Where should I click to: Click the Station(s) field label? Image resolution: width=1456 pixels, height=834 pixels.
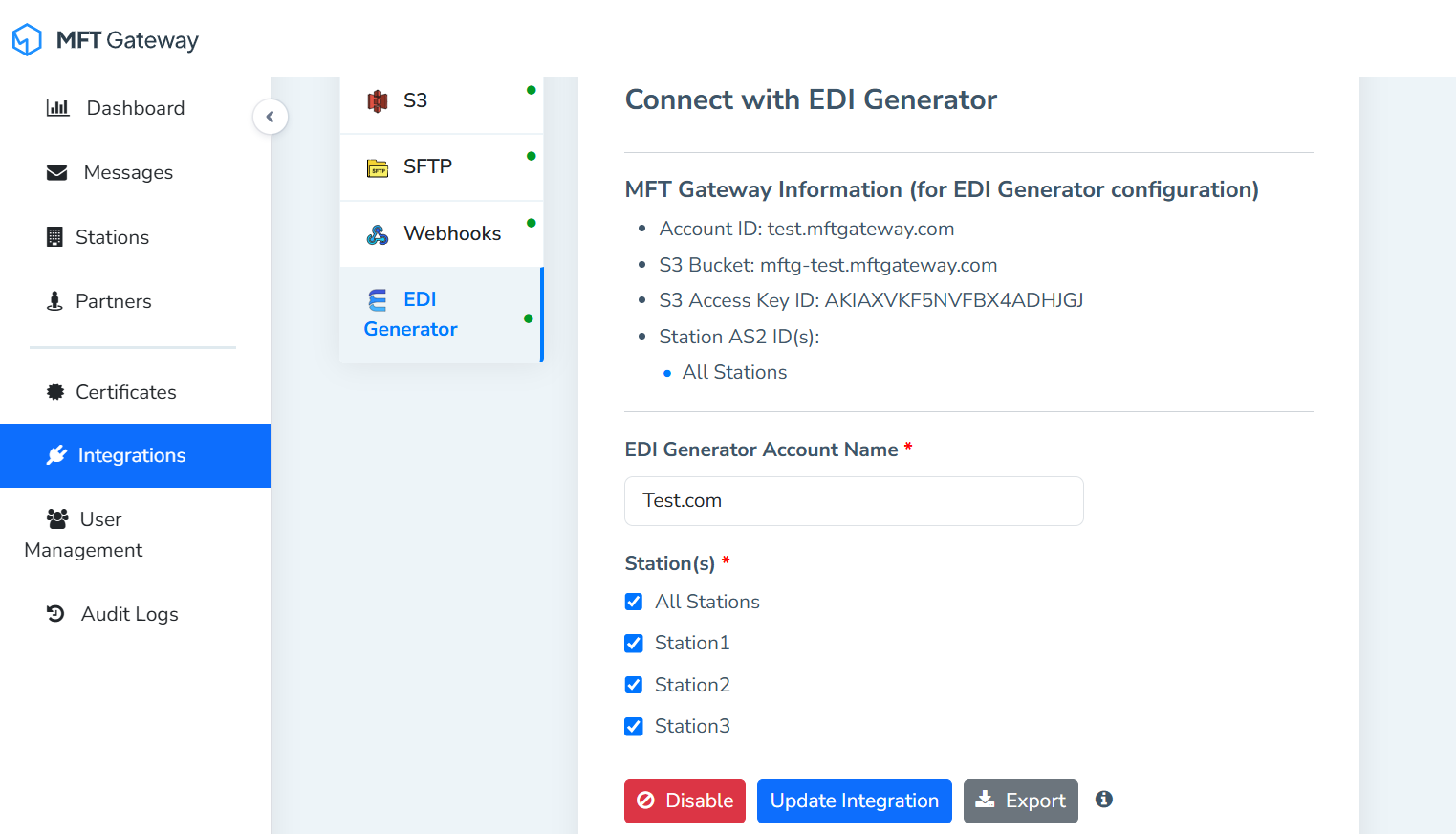tap(670, 563)
